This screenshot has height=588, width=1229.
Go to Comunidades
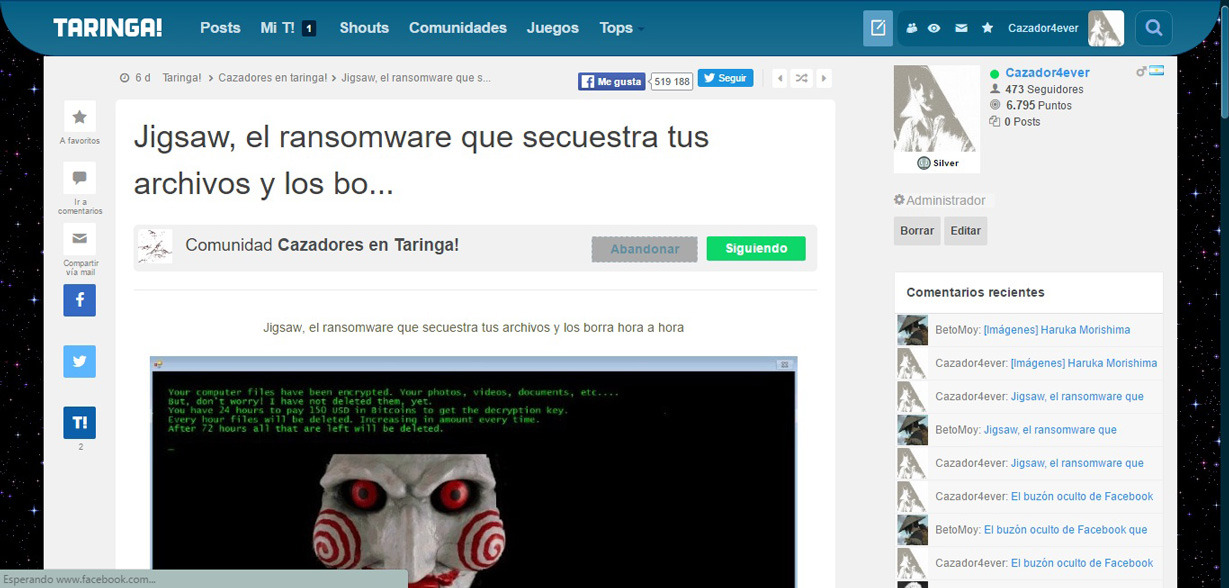458,28
